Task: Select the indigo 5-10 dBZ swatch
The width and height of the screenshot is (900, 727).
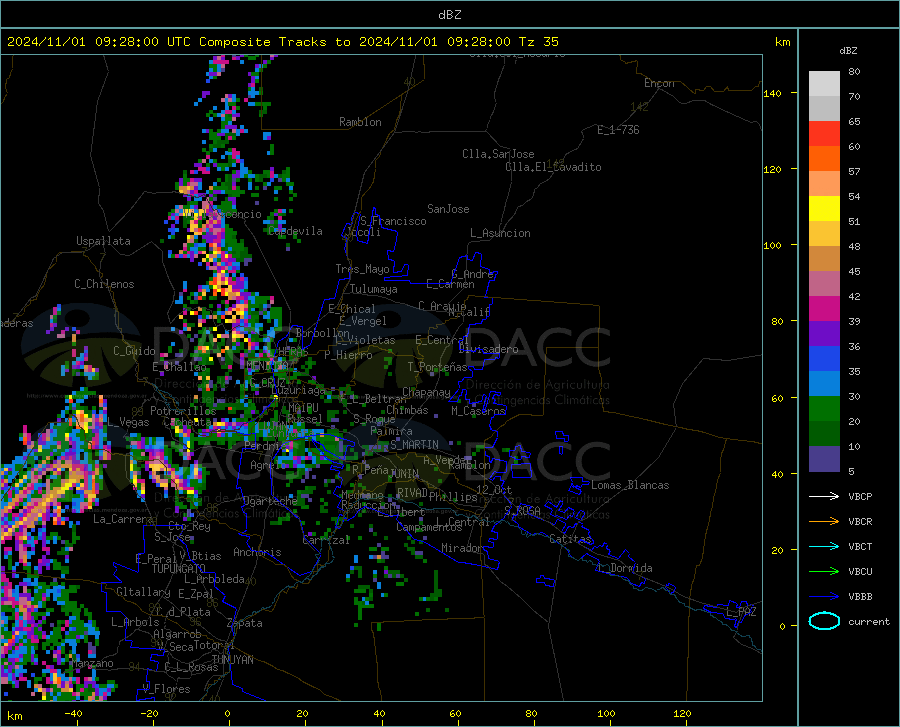Action: 824,459
